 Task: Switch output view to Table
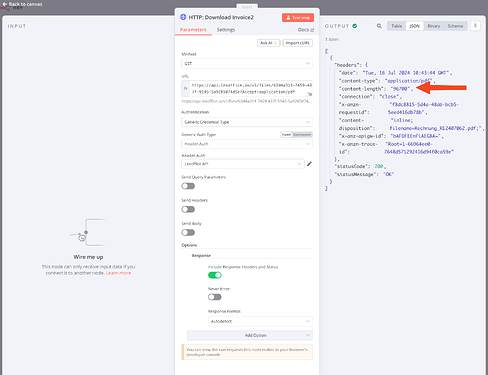pos(397,26)
